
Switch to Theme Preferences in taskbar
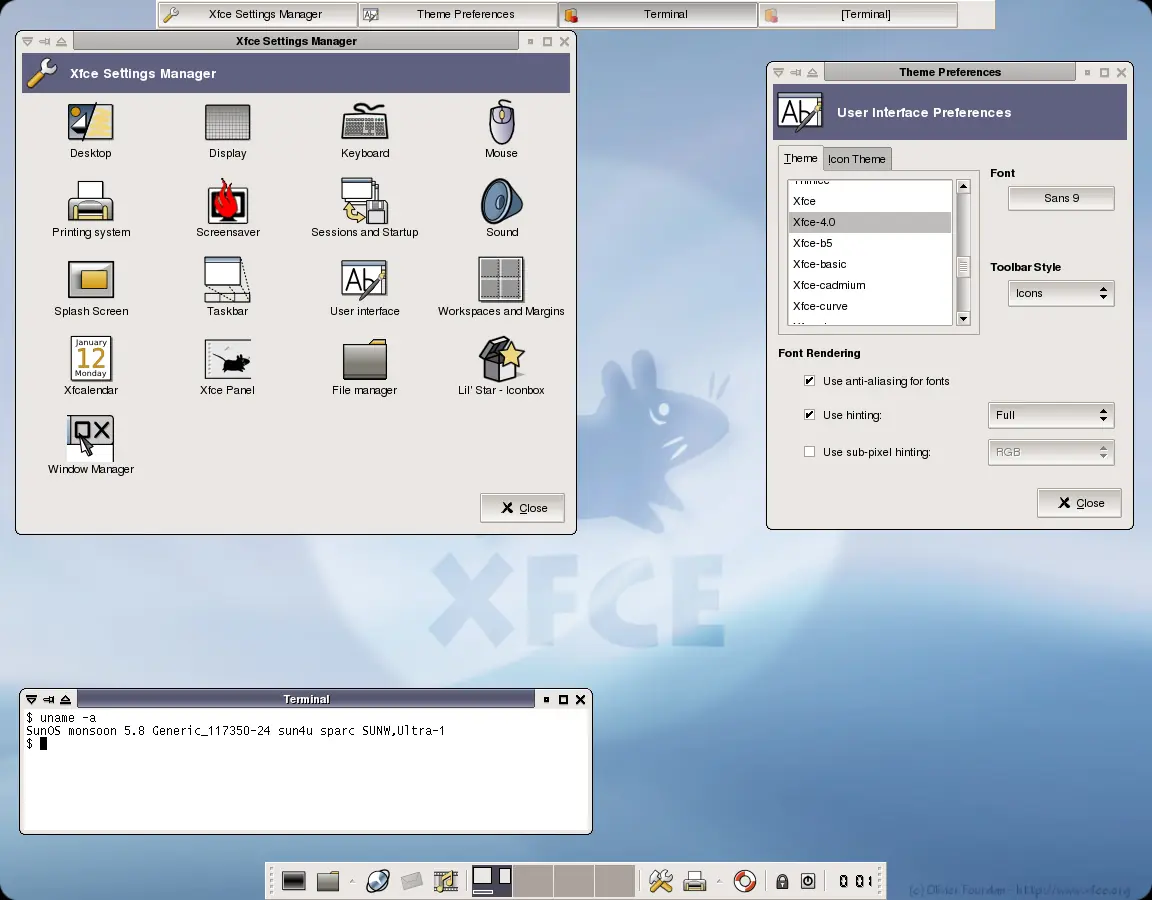click(458, 14)
